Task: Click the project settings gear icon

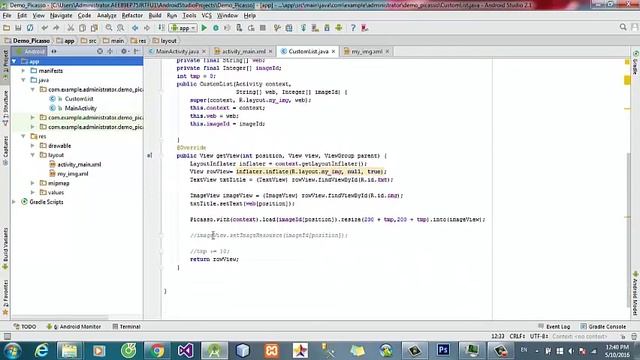Action: 124,51
